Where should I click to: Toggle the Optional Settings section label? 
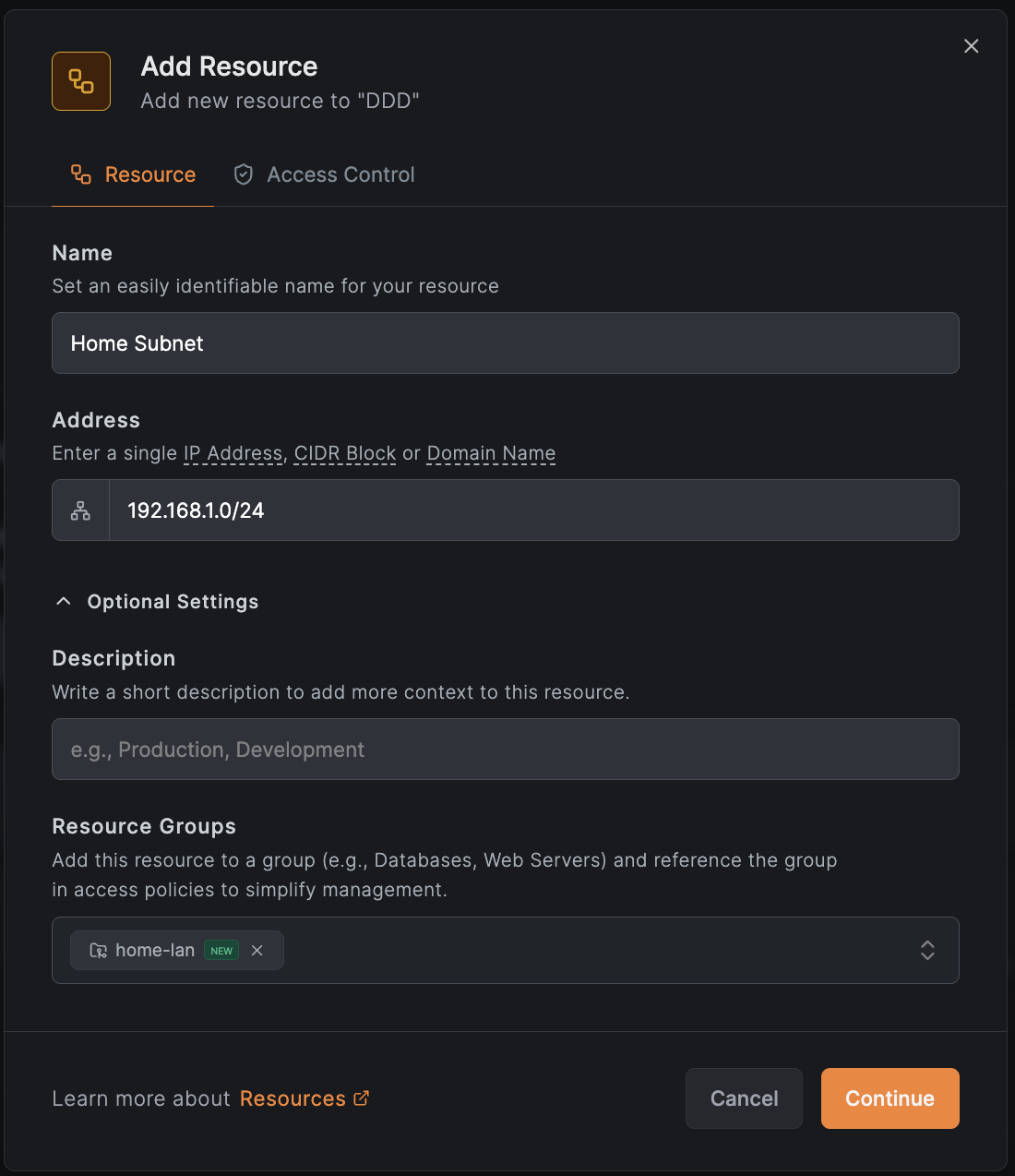click(x=173, y=602)
